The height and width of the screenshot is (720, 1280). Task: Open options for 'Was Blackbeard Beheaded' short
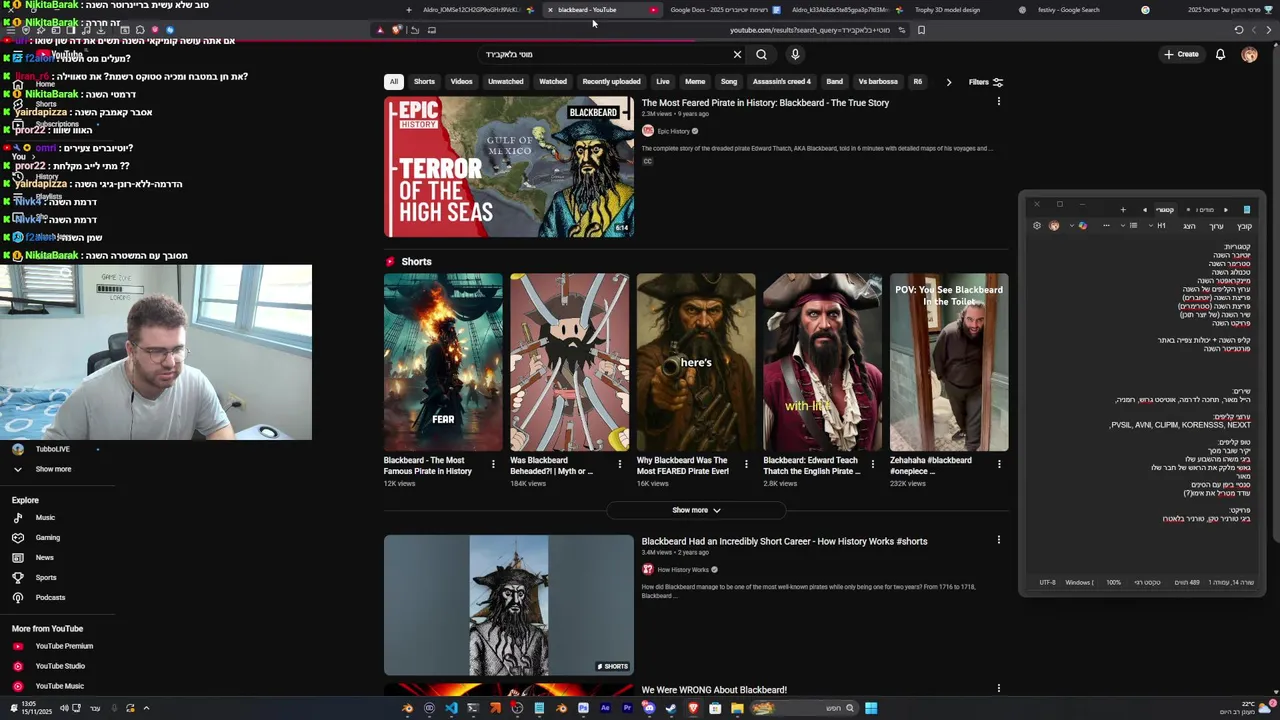(619, 464)
